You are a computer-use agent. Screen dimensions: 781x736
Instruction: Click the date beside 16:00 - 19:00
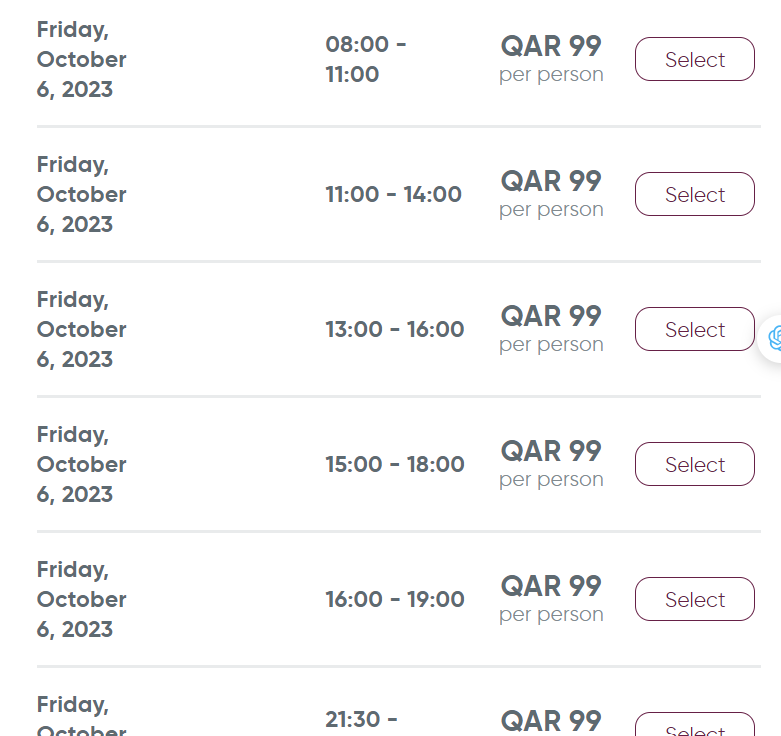81,599
